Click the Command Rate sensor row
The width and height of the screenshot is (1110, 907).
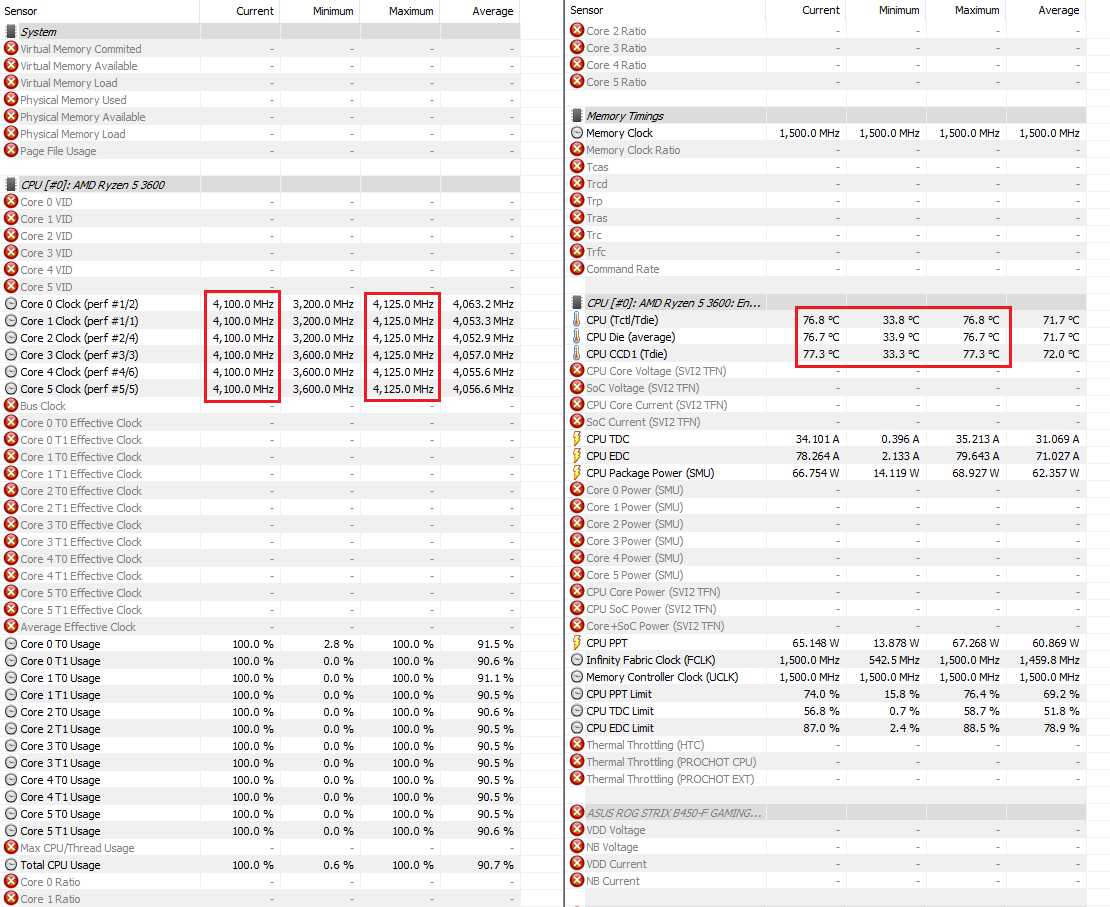pos(622,269)
